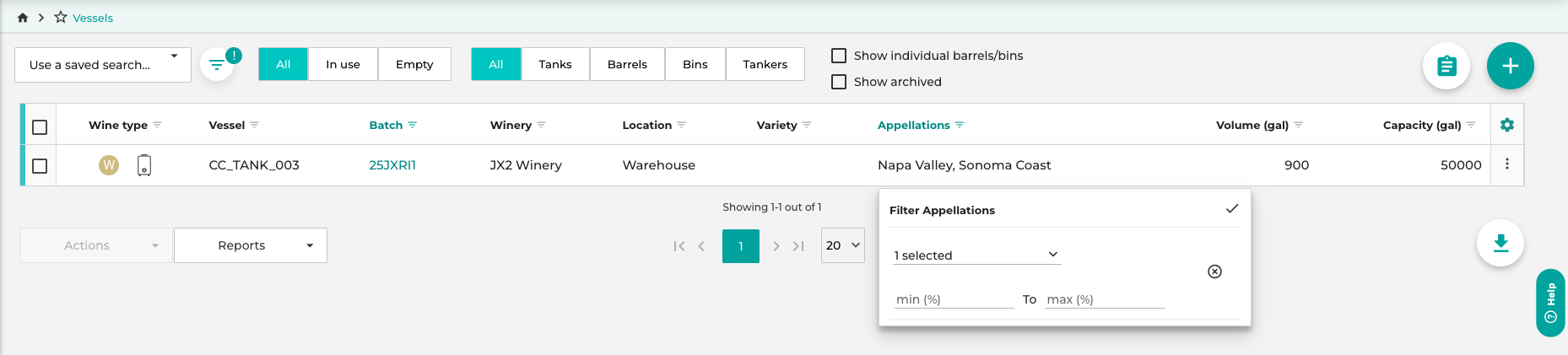Image resolution: width=1568 pixels, height=355 pixels.
Task: Click the Vessels breadcrumb link
Action: point(93,18)
